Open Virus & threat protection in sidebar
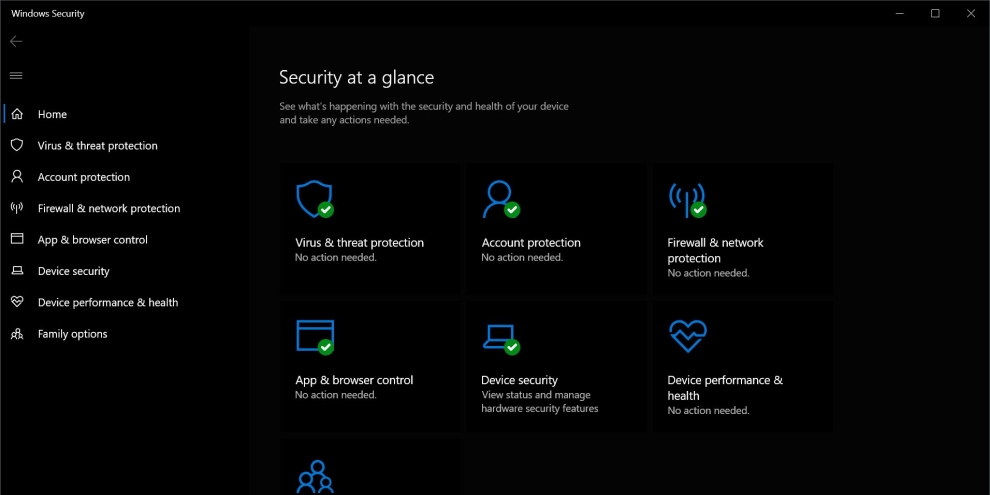The image size is (990, 495). click(98, 146)
